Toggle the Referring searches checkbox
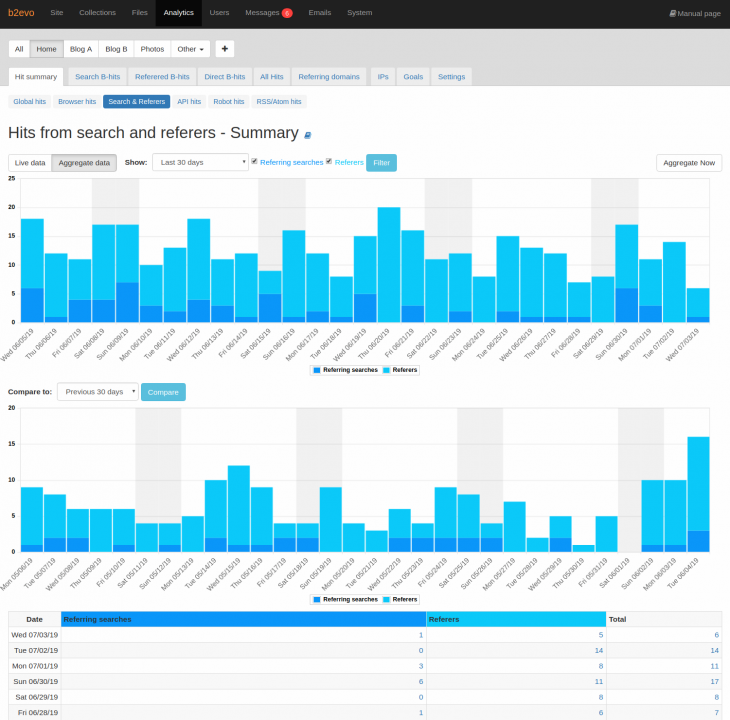 tap(254, 161)
